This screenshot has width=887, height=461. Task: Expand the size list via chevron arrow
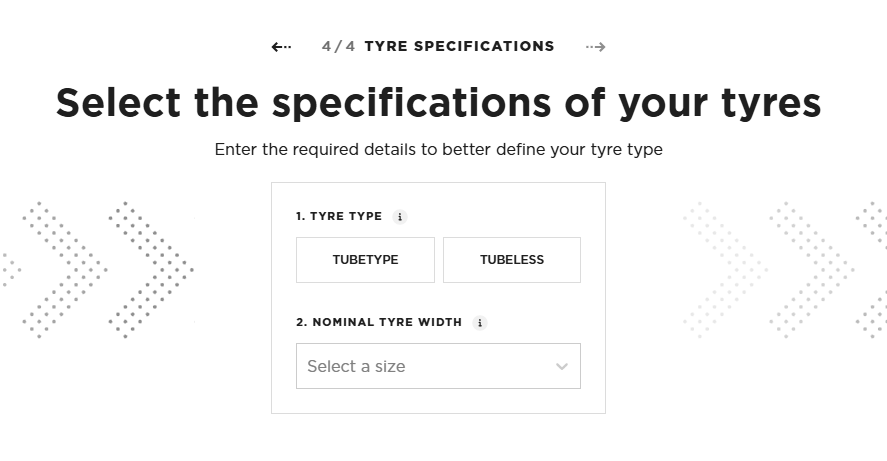tap(562, 367)
